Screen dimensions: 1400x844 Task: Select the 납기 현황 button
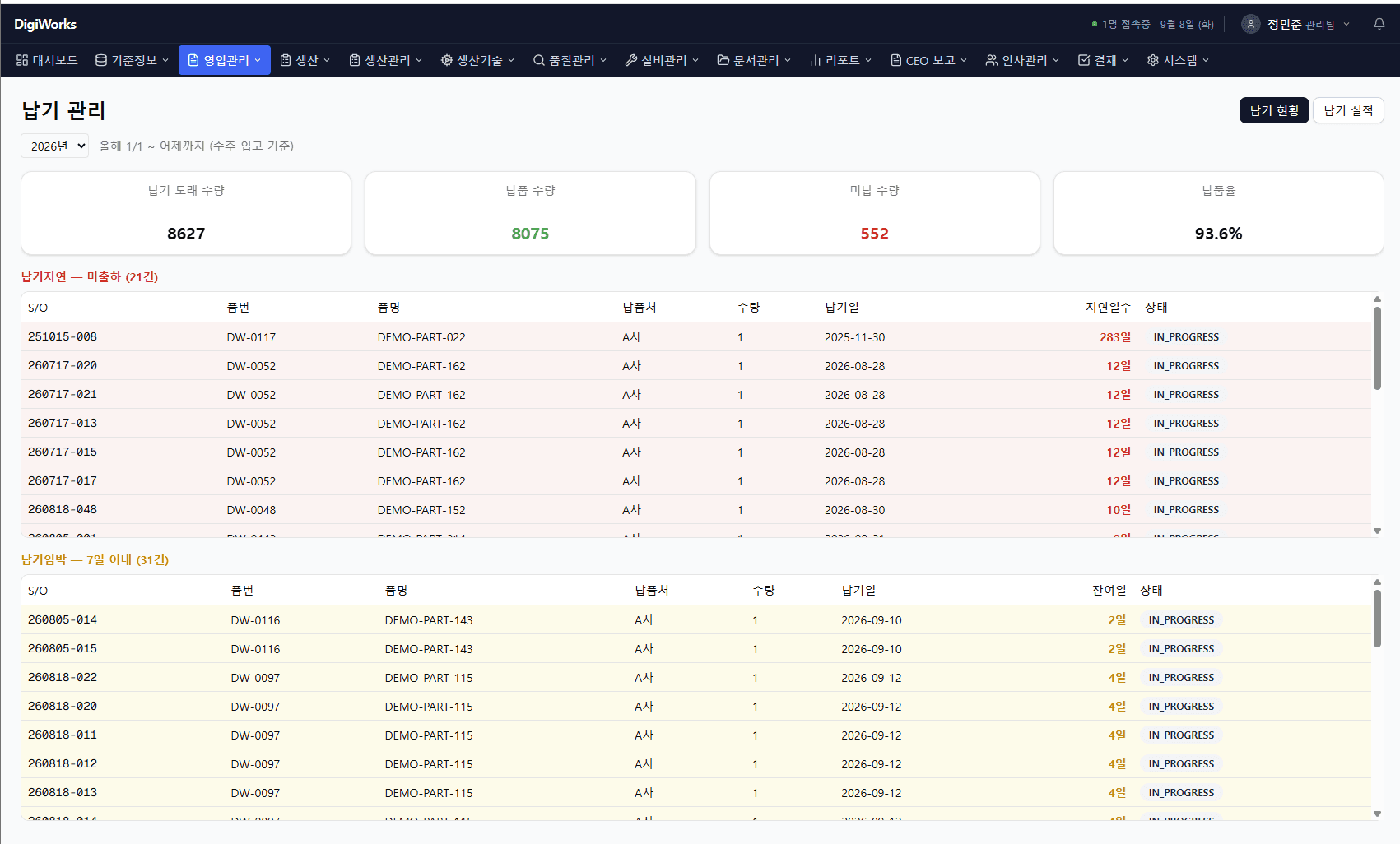click(1274, 110)
